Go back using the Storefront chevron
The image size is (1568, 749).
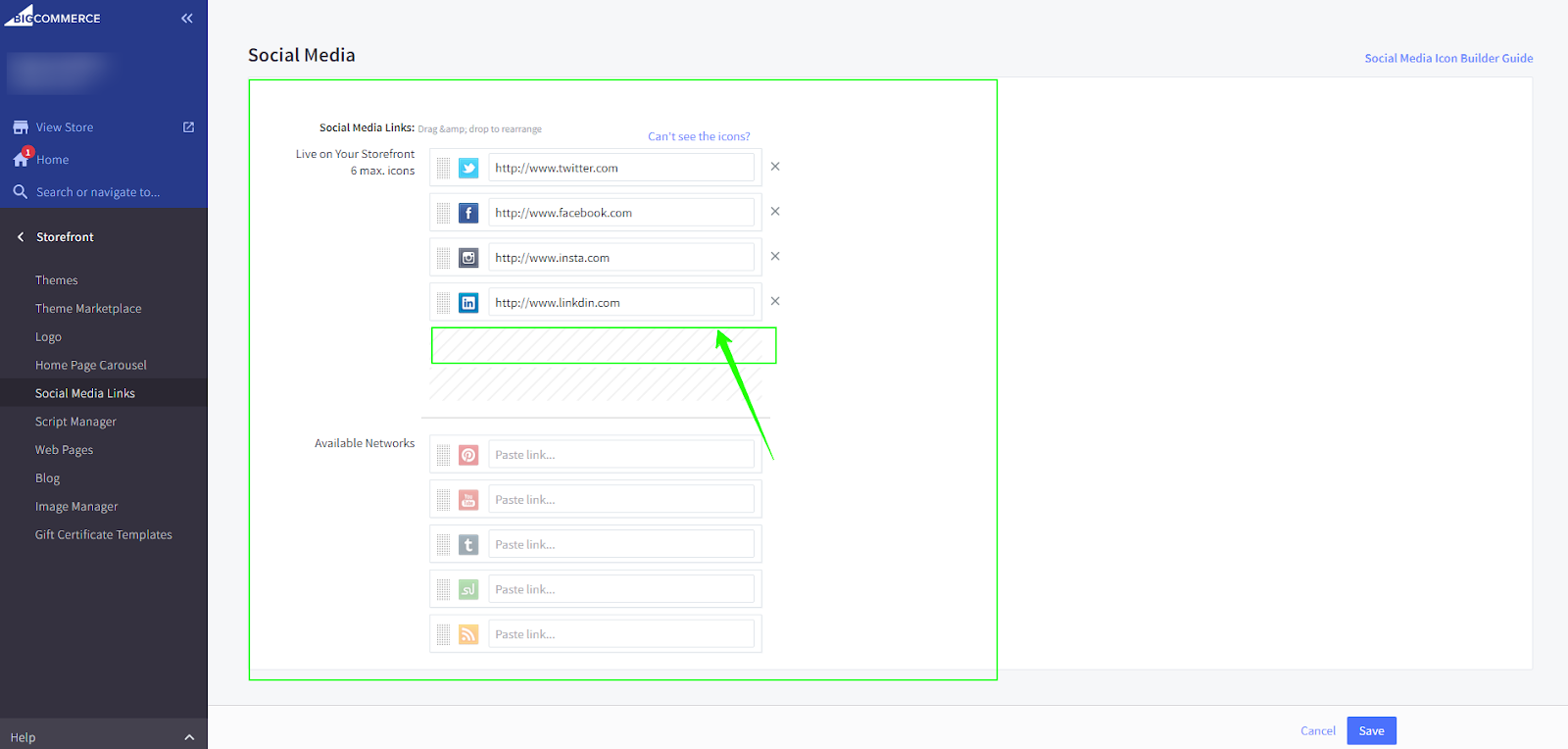(21, 237)
